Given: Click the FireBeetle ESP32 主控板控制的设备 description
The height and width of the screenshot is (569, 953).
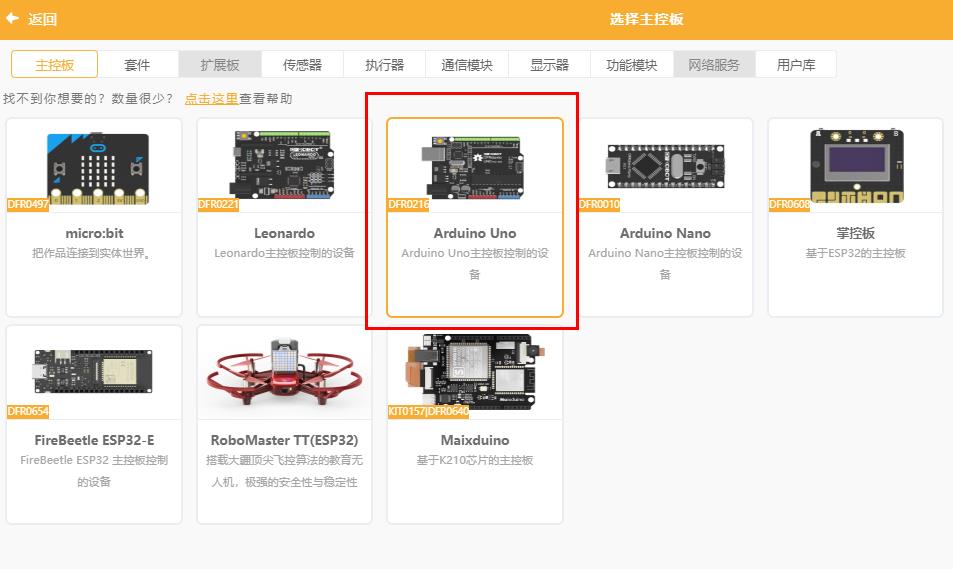Looking at the screenshot, I should [x=94, y=471].
